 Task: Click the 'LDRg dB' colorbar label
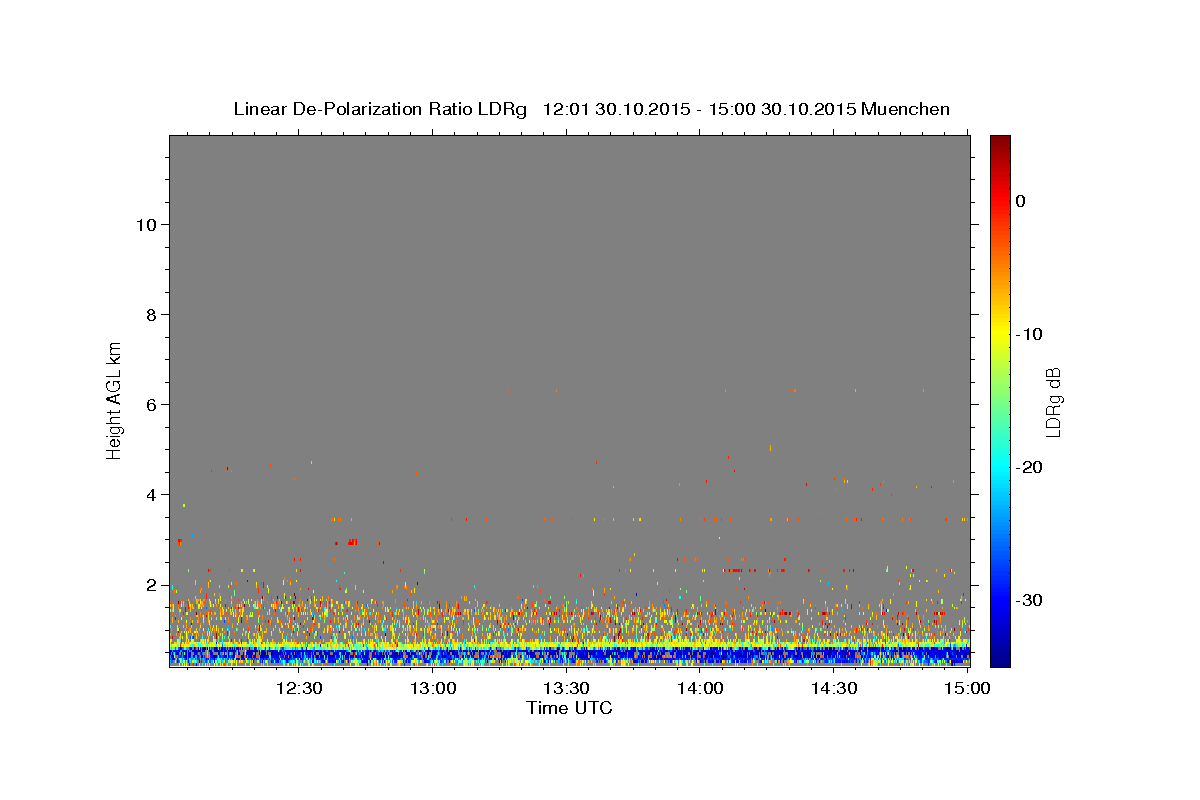tap(1053, 402)
